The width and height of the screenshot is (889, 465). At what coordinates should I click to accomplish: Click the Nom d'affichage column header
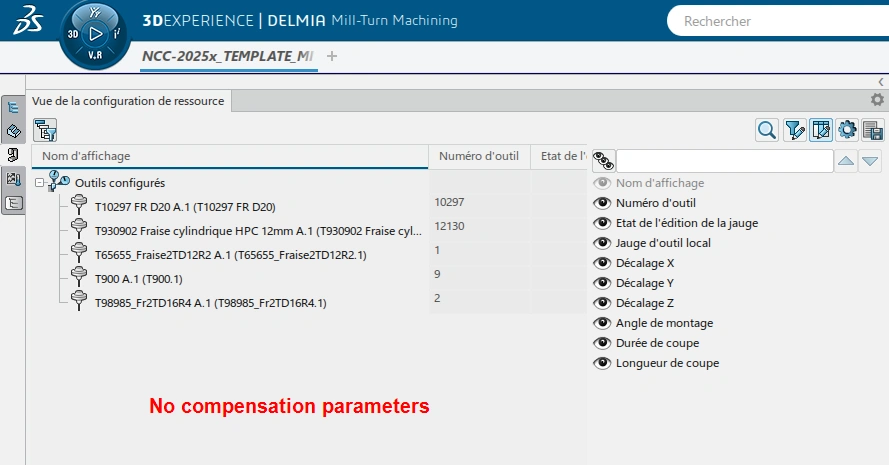(x=230, y=156)
